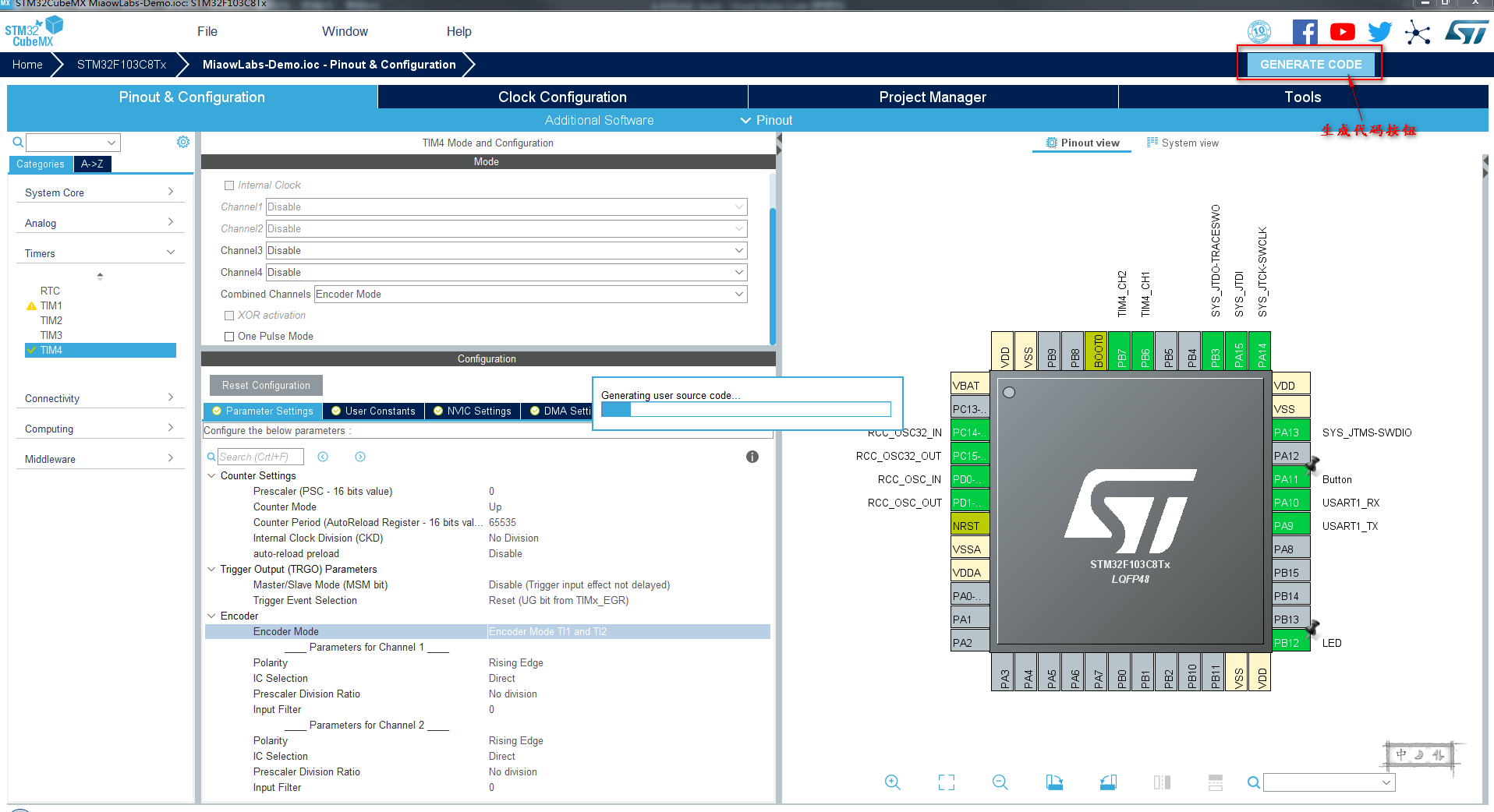Open the Pinout dropdown menu
This screenshot has width=1494, height=812.
(x=766, y=120)
